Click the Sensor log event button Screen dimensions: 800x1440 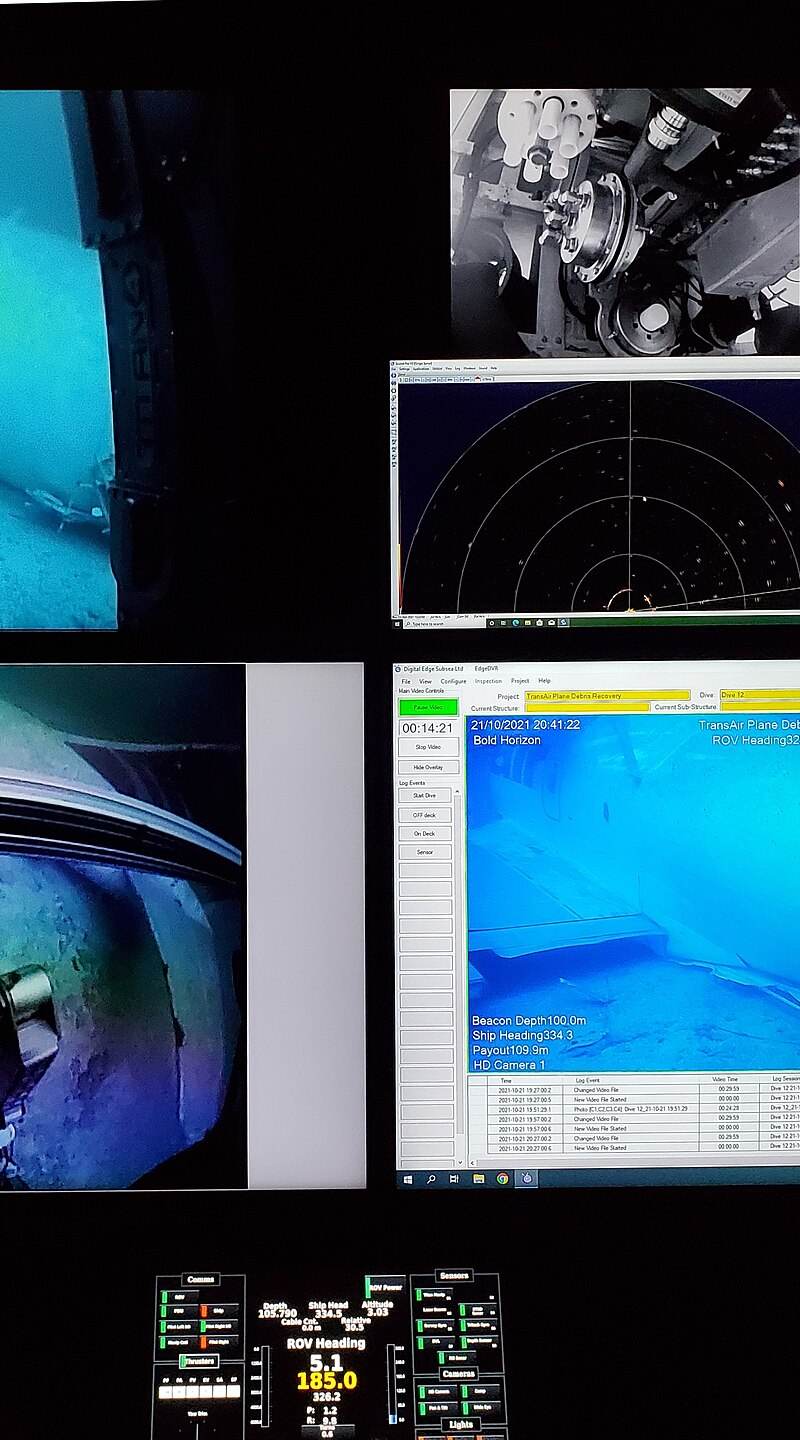pos(425,852)
